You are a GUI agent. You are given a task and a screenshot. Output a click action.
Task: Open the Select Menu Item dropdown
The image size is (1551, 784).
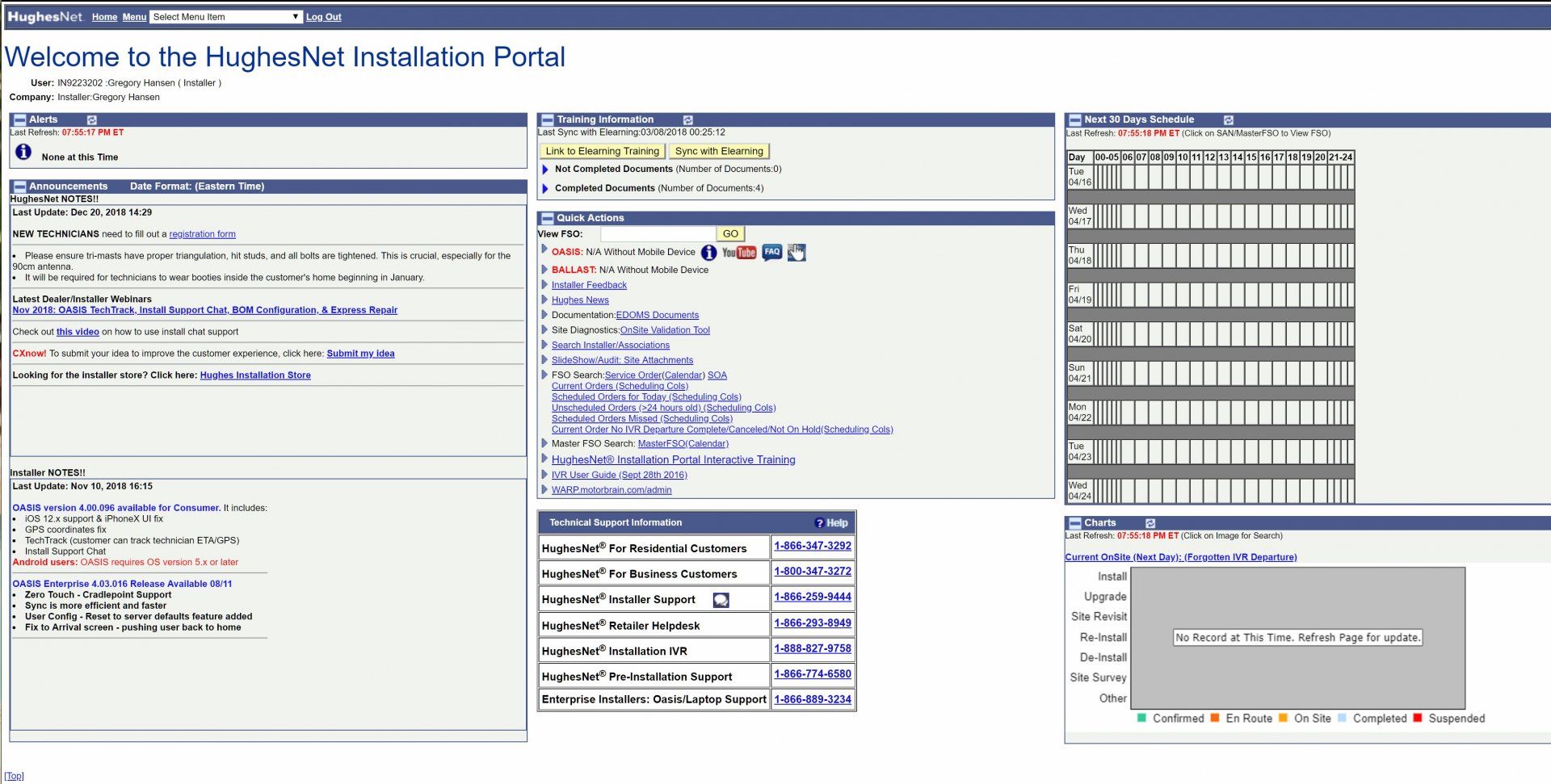click(x=226, y=17)
